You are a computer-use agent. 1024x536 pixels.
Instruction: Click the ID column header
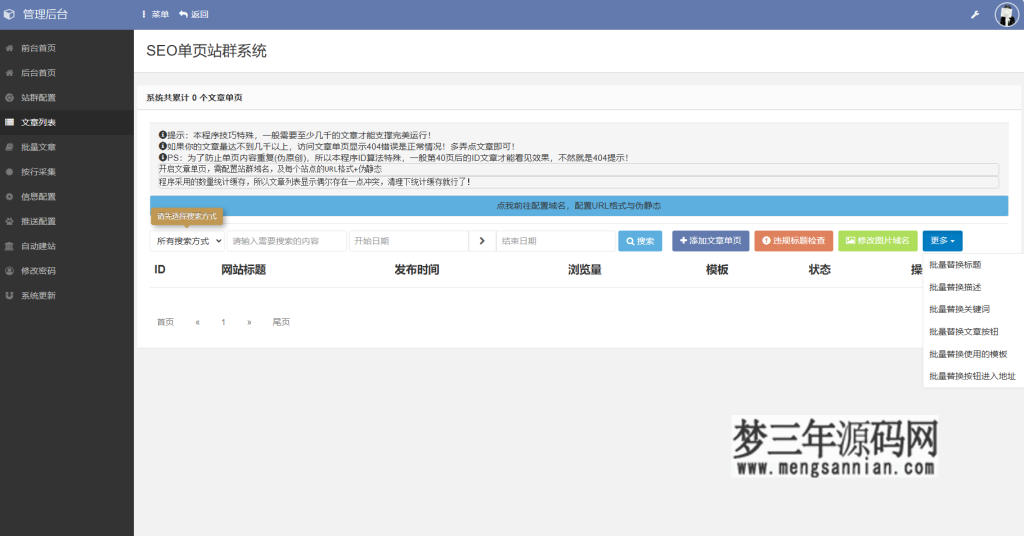[160, 270]
